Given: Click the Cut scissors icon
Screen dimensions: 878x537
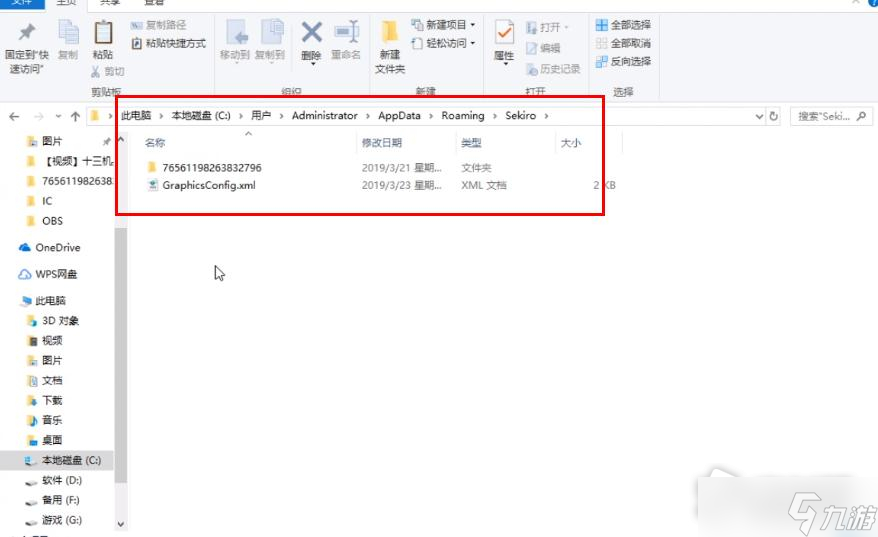Looking at the screenshot, I should point(96,72).
